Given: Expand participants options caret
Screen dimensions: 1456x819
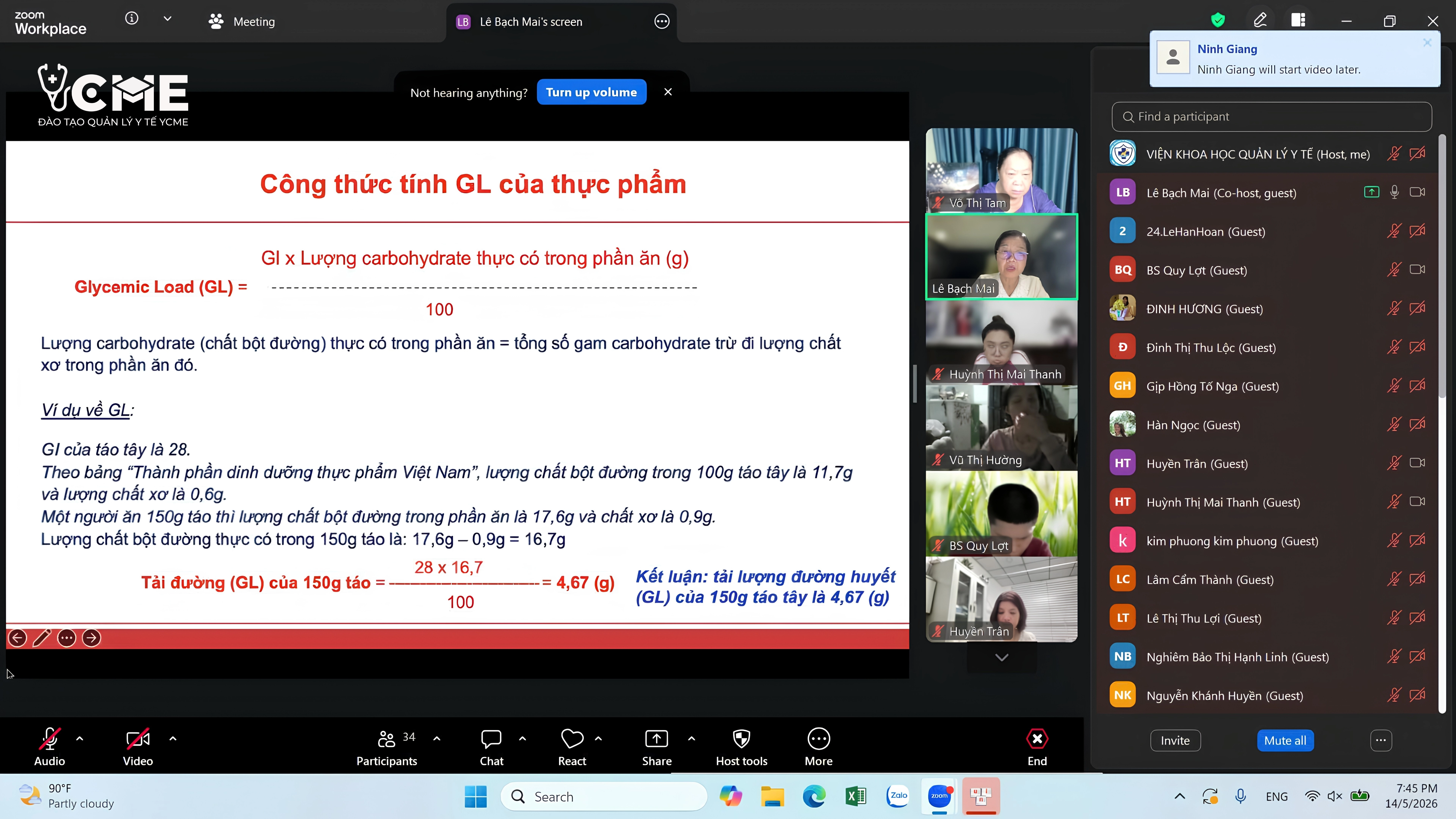Looking at the screenshot, I should [437, 738].
